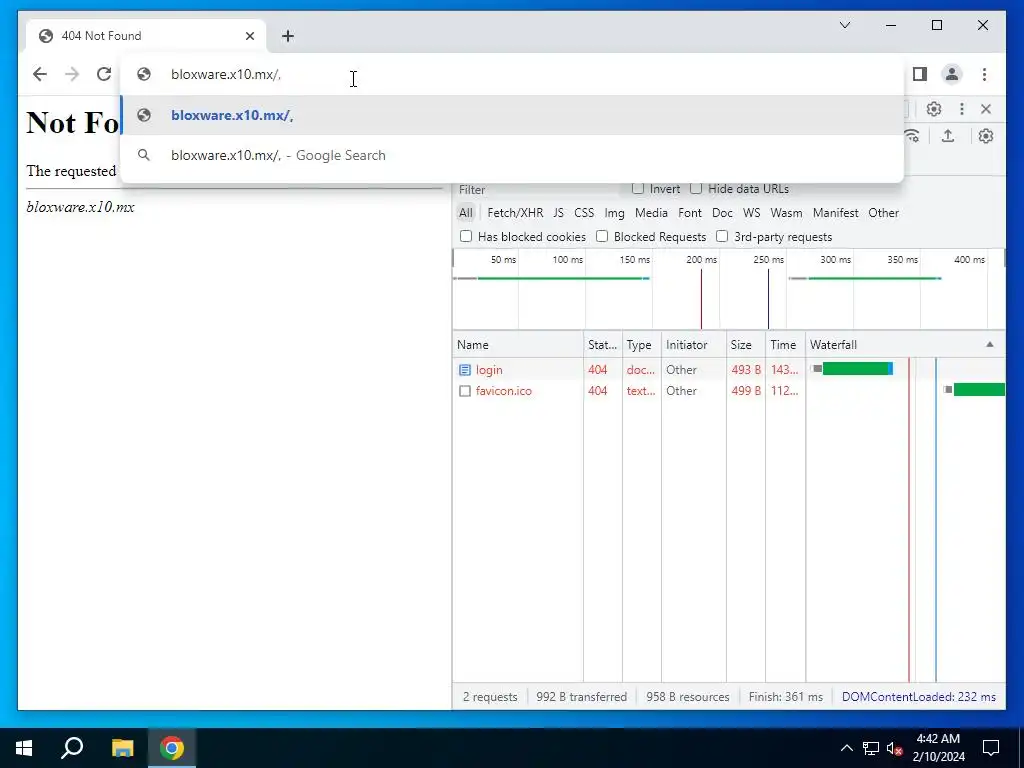The image size is (1024, 768).
Task: Toggle the Waterfall sort arrow
Action: 989,345
